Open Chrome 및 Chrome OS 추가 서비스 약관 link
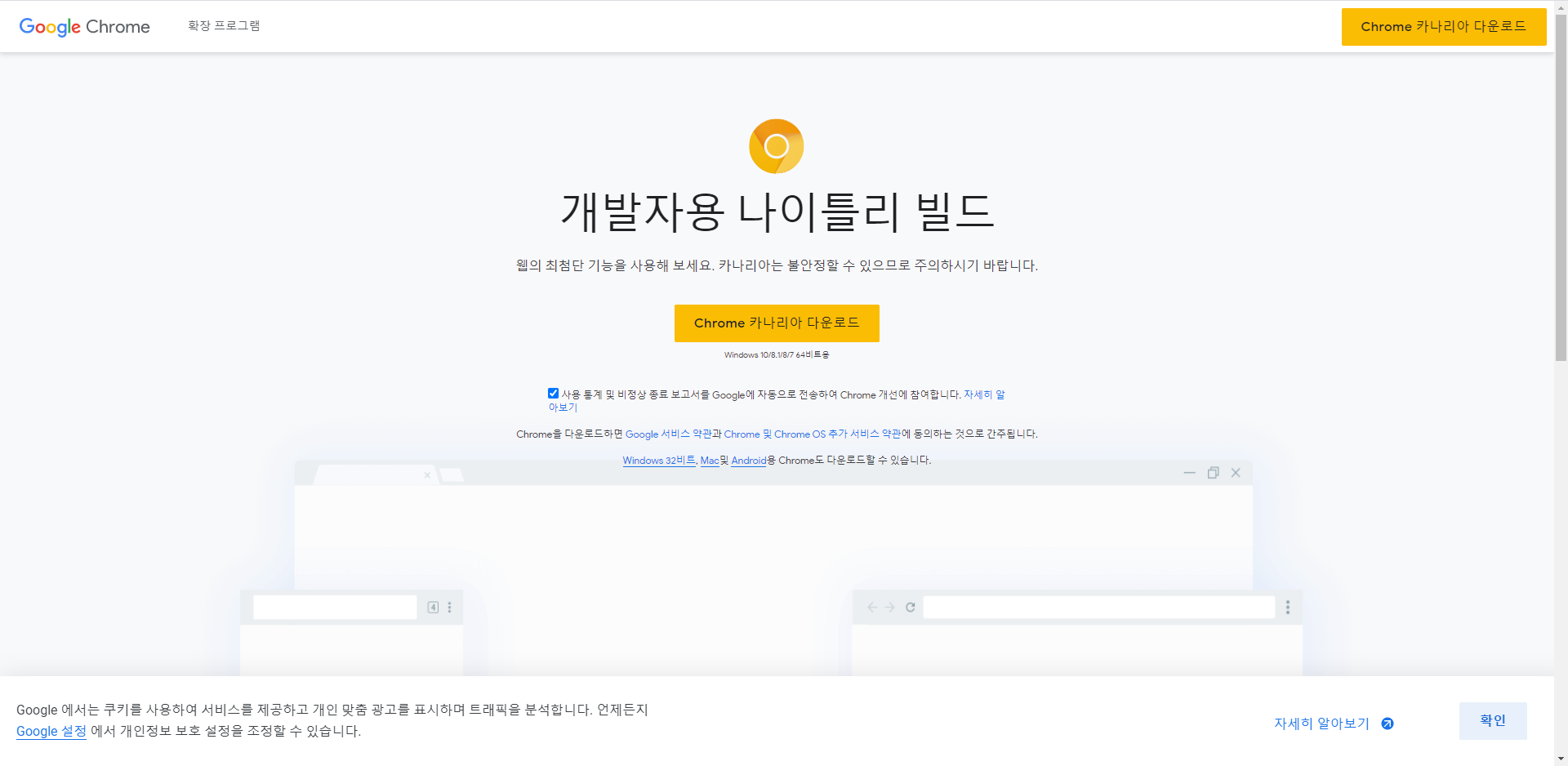 (813, 434)
